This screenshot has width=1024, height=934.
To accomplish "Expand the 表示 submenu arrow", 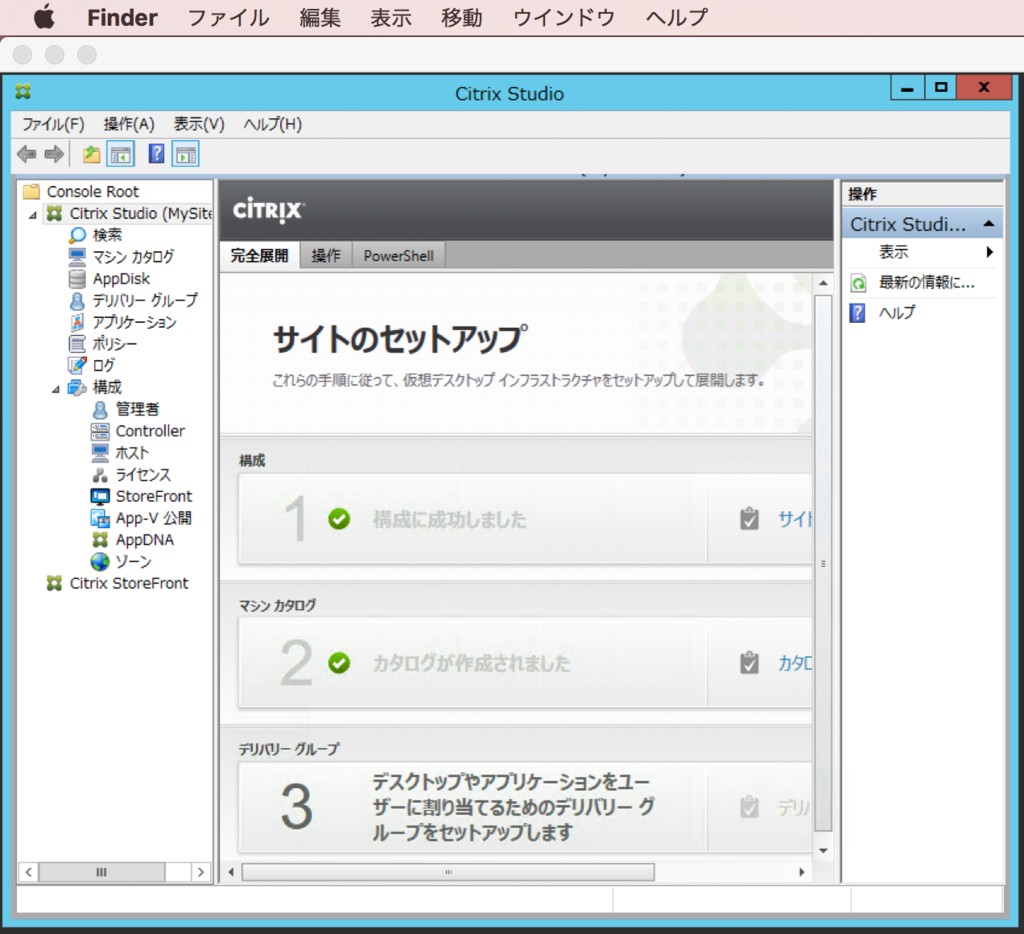I will coord(990,252).
